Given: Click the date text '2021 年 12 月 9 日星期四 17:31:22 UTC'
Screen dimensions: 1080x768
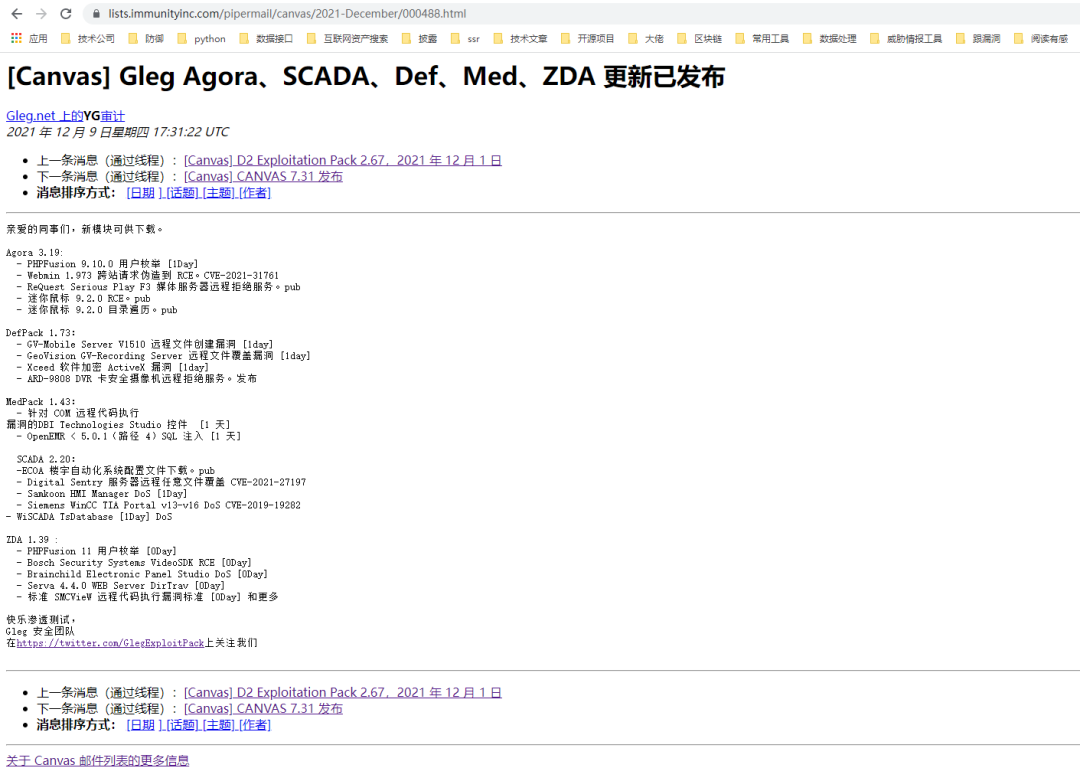Looking at the screenshot, I should (x=118, y=132).
